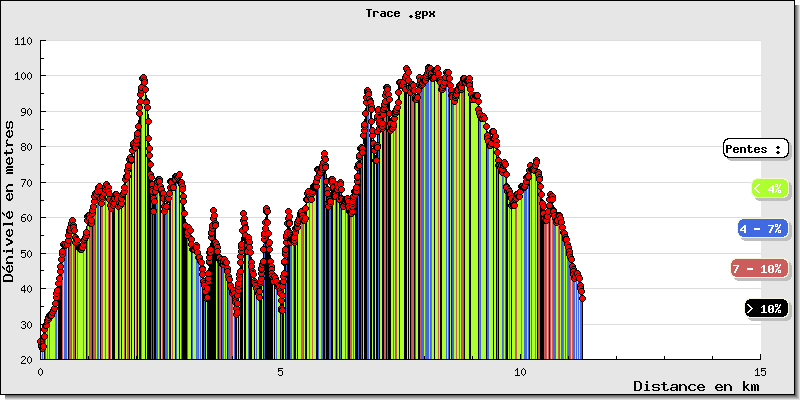Click the green "< 4%" slope legend swatch

(768, 188)
